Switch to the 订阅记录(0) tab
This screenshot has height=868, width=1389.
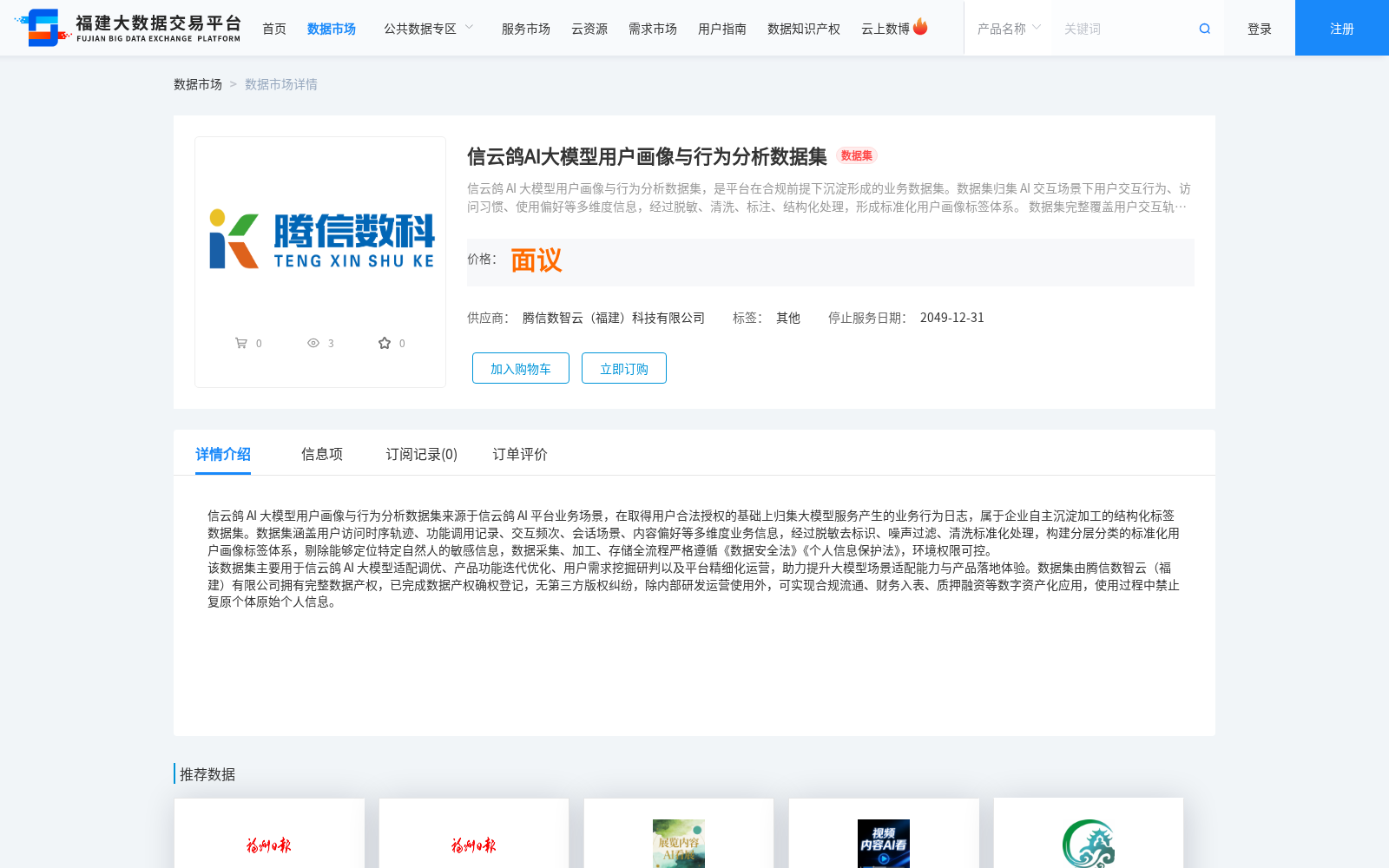tap(422, 454)
